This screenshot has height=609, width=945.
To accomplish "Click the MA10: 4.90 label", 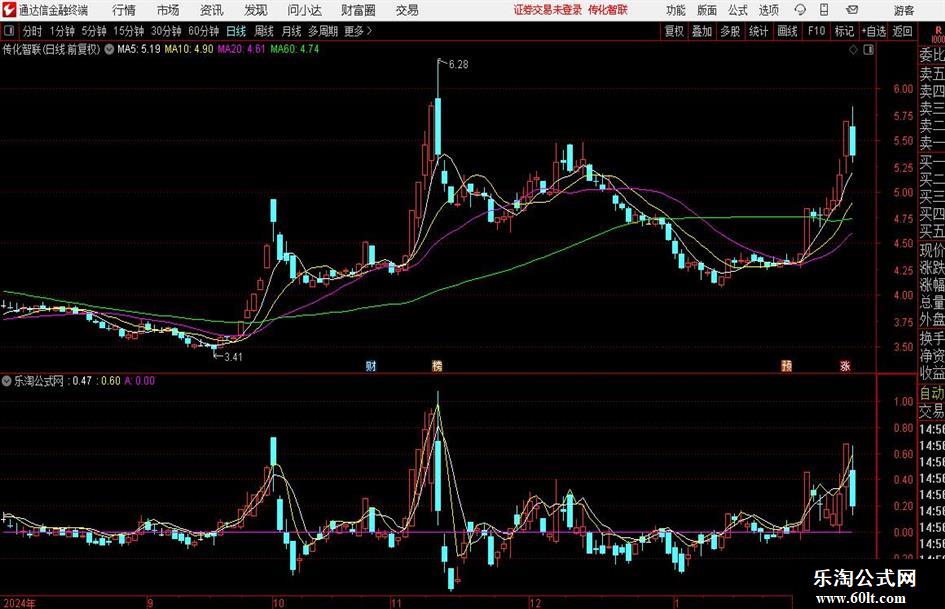I will [189, 49].
